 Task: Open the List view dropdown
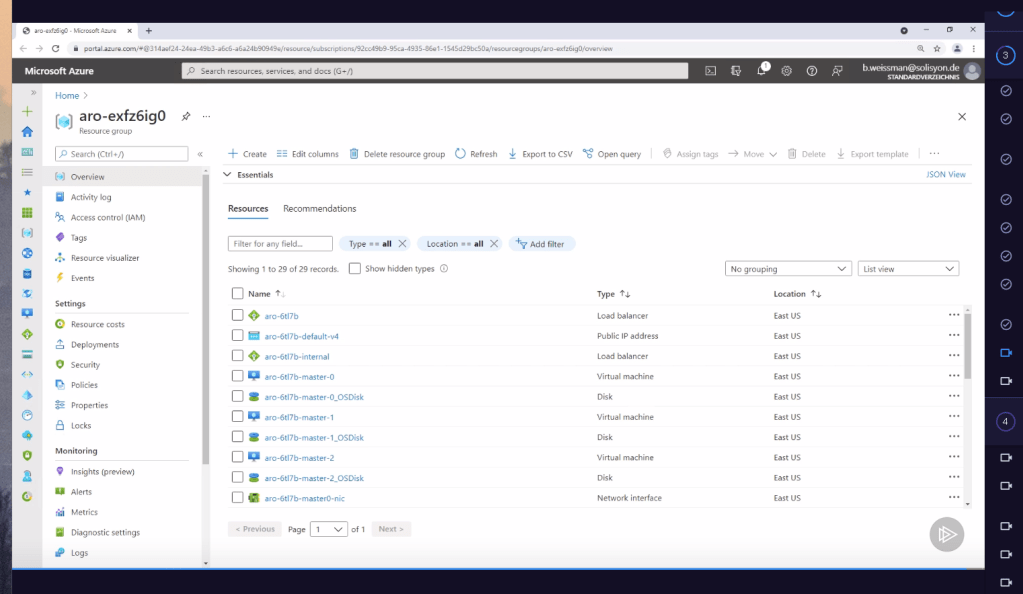908,269
